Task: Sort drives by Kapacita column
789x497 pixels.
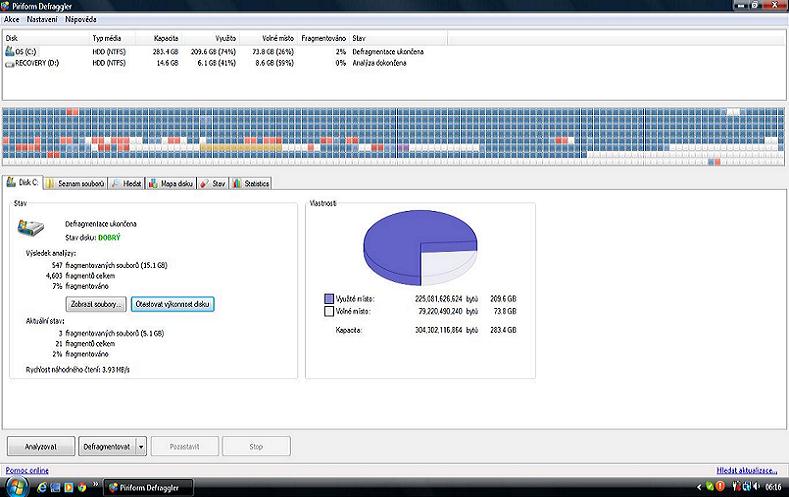Action: 166,38
